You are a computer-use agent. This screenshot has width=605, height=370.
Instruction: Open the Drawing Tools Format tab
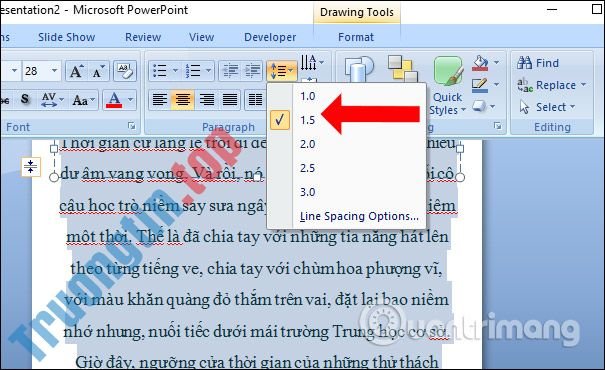(356, 37)
